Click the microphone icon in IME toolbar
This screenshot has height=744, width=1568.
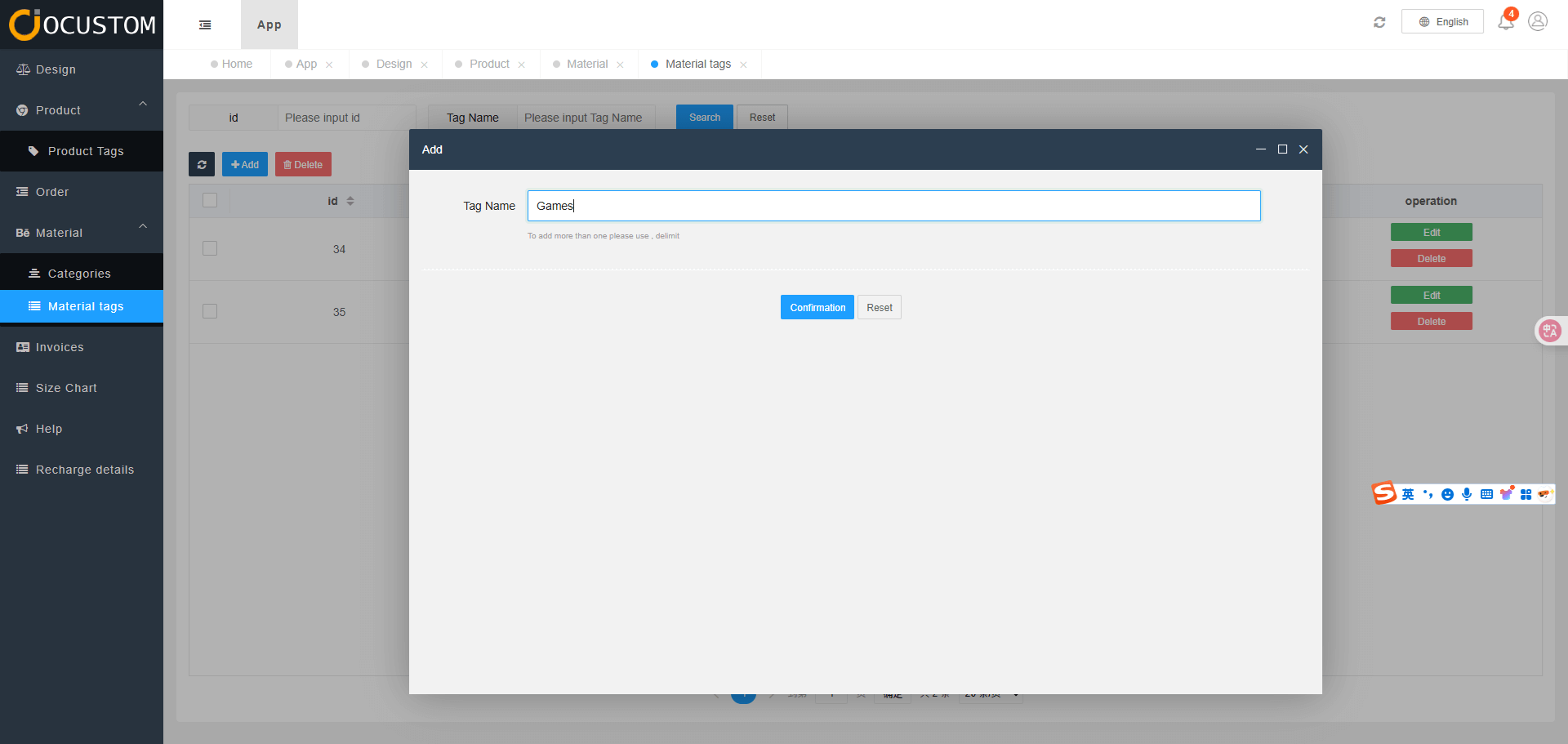(x=1467, y=494)
